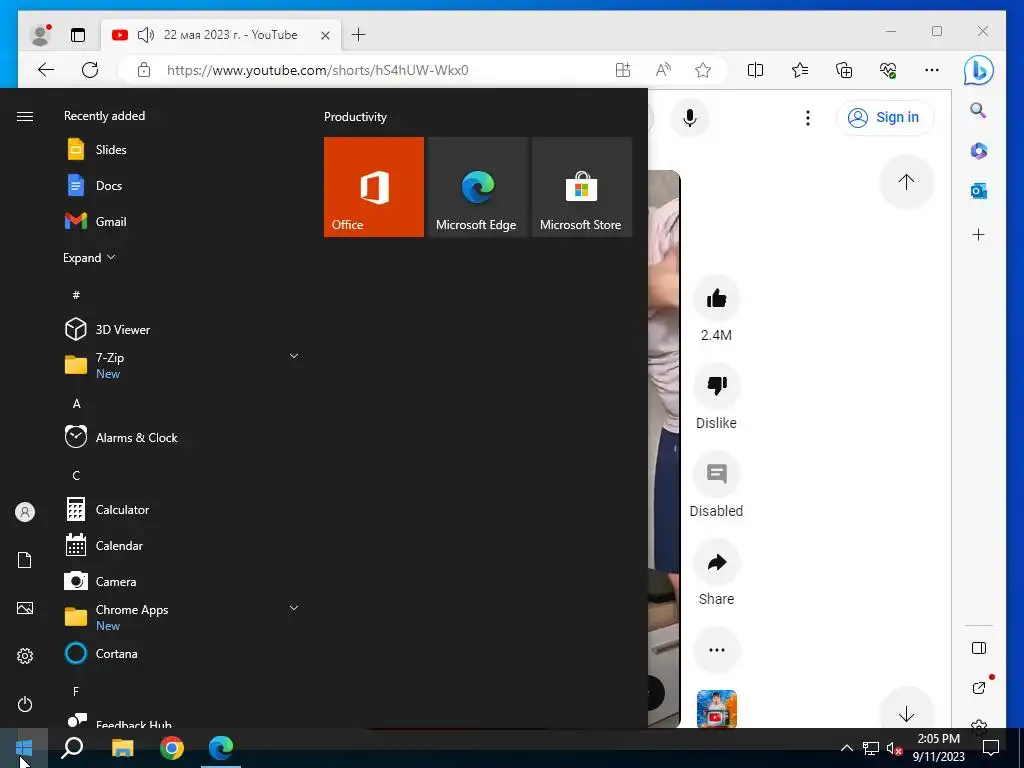Open Edge apps available icon in address bar
Viewport: 1024px width, 768px height.
point(622,70)
